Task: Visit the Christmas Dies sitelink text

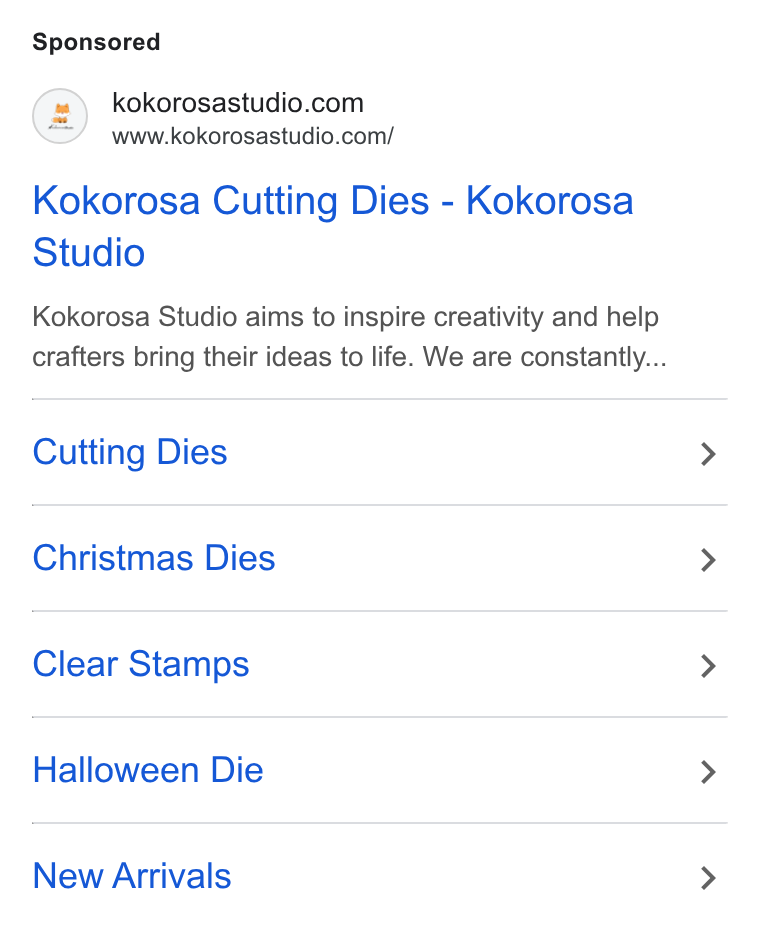Action: (x=154, y=558)
